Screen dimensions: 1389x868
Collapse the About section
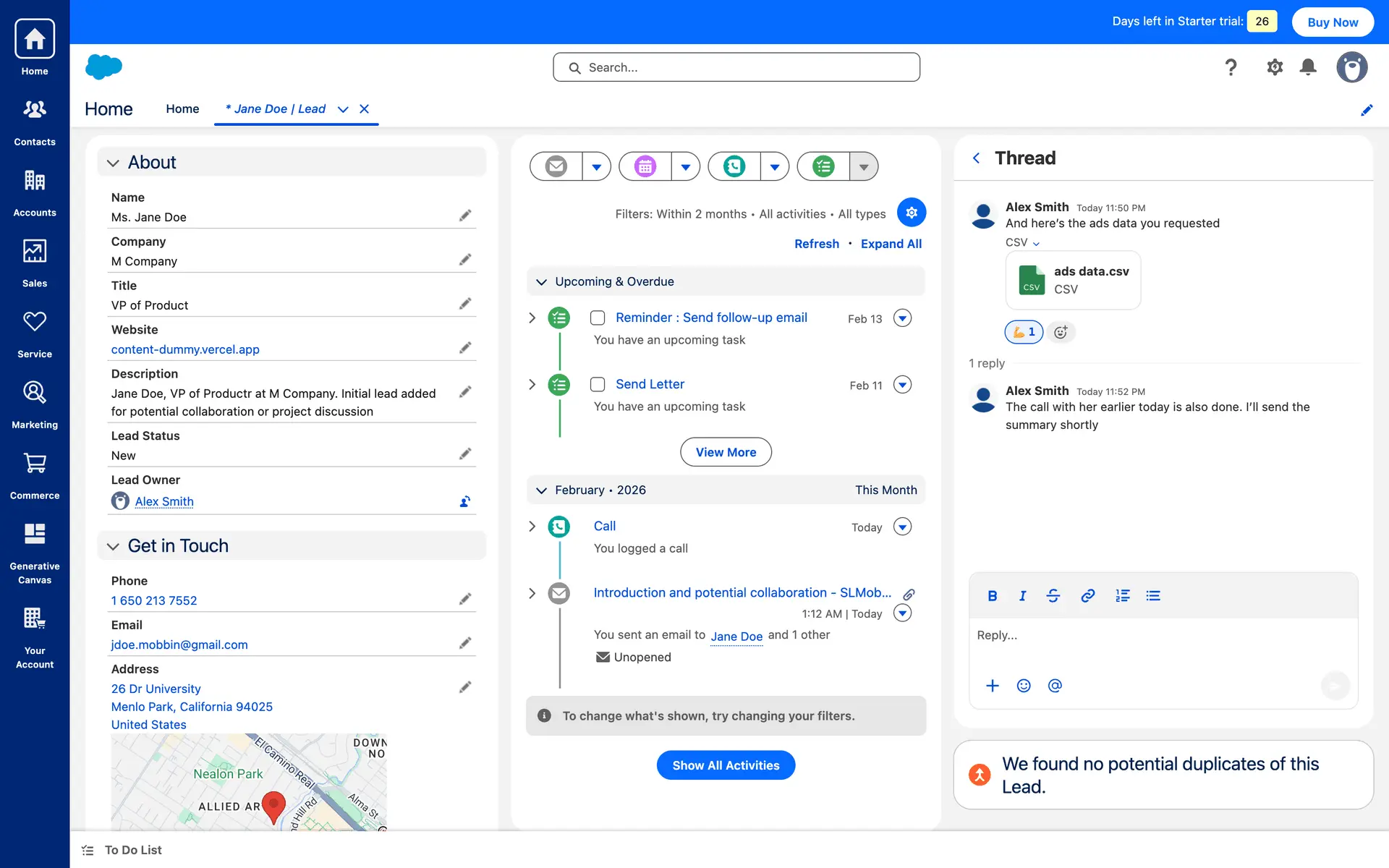[x=113, y=163]
